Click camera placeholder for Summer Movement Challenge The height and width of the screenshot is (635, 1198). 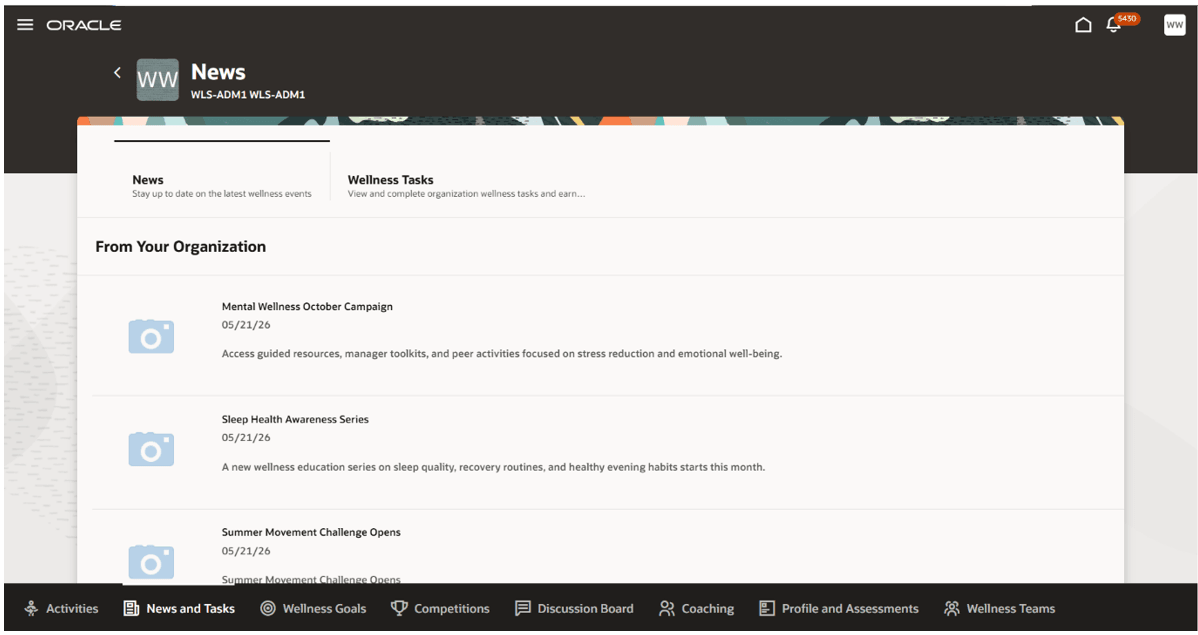coord(151,562)
